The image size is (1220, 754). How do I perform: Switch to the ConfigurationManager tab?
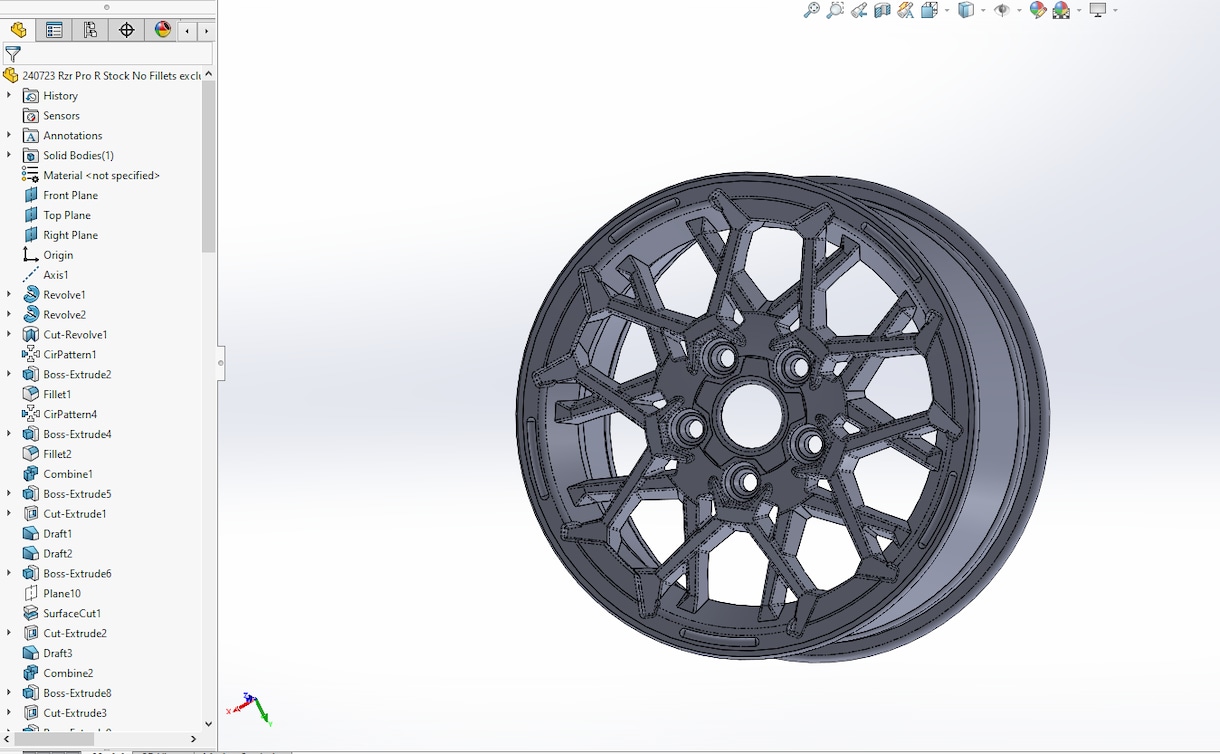click(x=90, y=30)
